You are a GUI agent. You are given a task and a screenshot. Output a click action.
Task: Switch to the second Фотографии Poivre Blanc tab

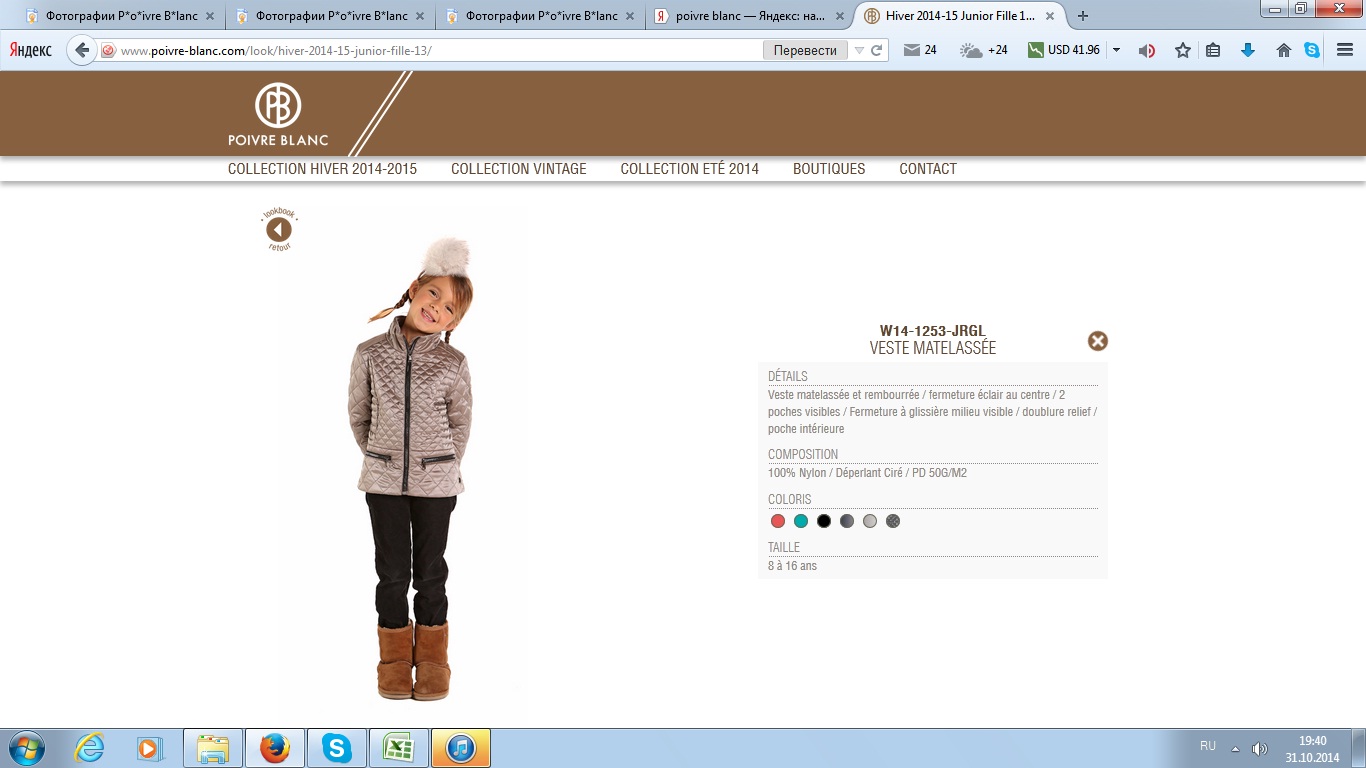[330, 16]
